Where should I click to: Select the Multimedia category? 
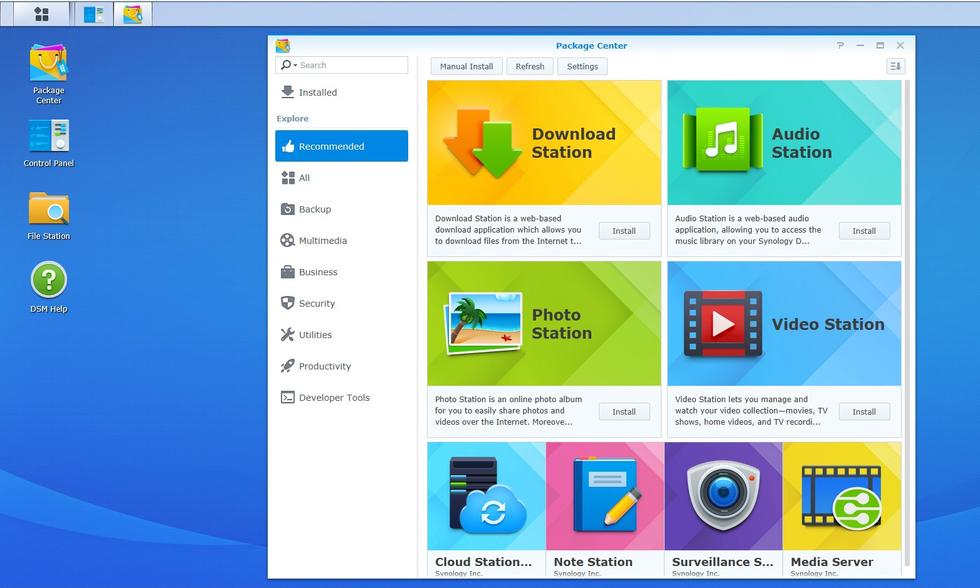pyautogui.click(x=322, y=241)
